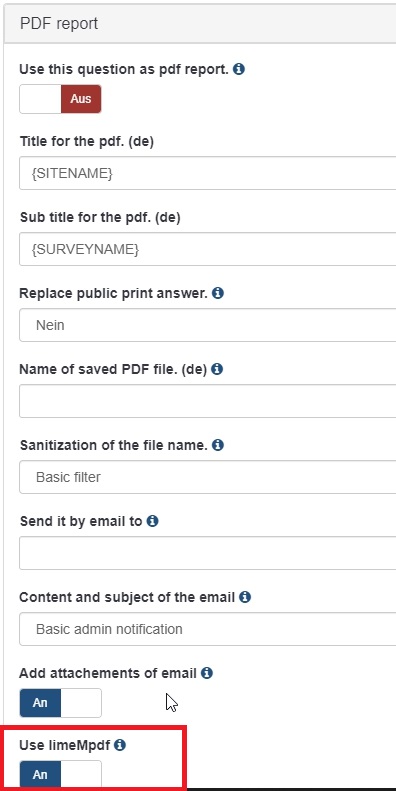The height and width of the screenshot is (791, 396).
Task: Open the 'Replace public print answer' dropdown showing Nein
Action: [207, 325]
